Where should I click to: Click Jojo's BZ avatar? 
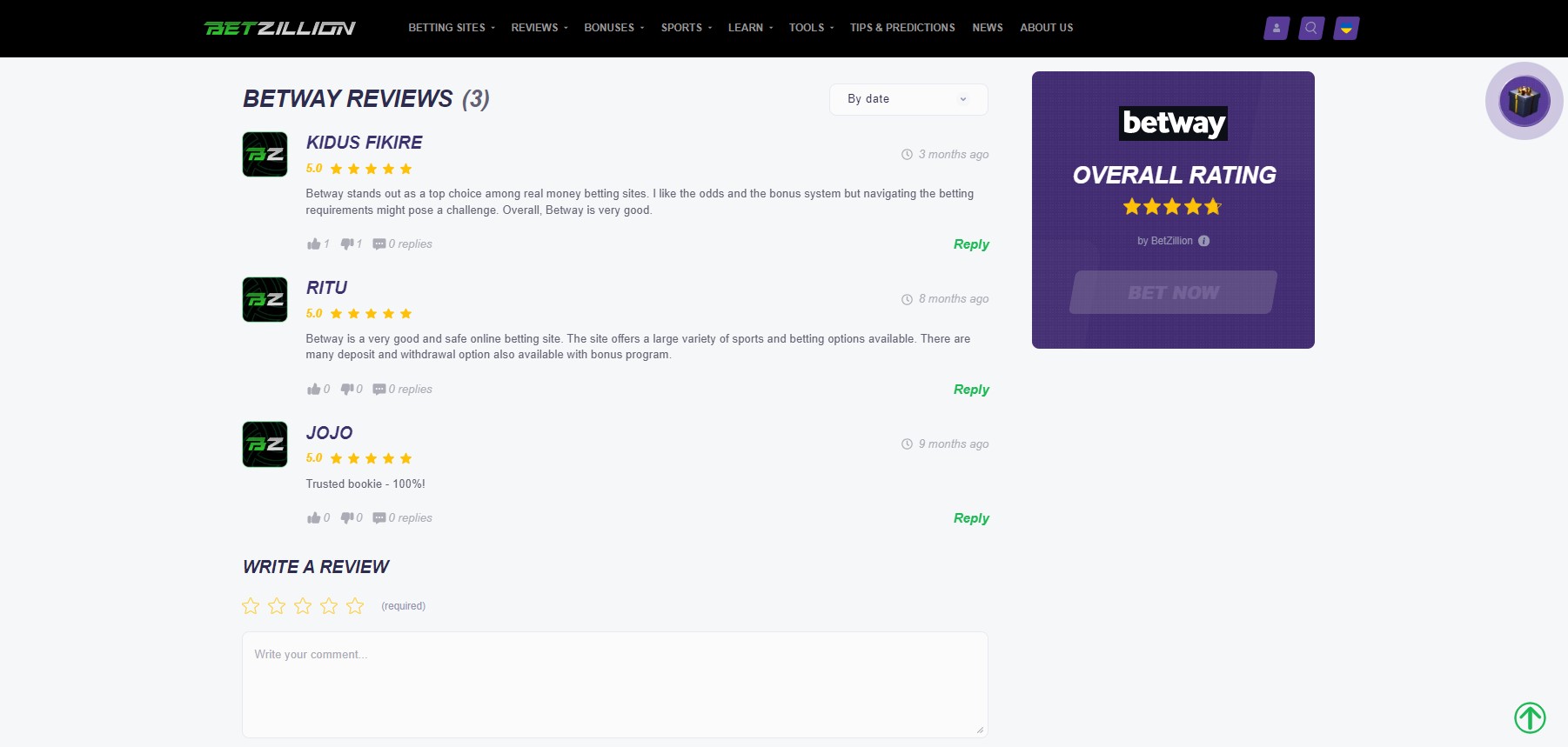point(265,444)
